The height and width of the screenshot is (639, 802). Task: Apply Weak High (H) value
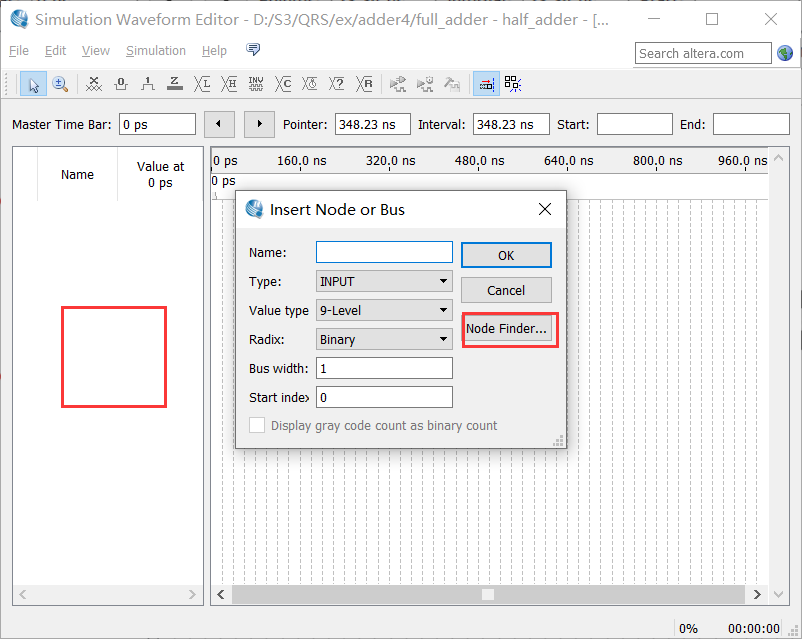[229, 84]
